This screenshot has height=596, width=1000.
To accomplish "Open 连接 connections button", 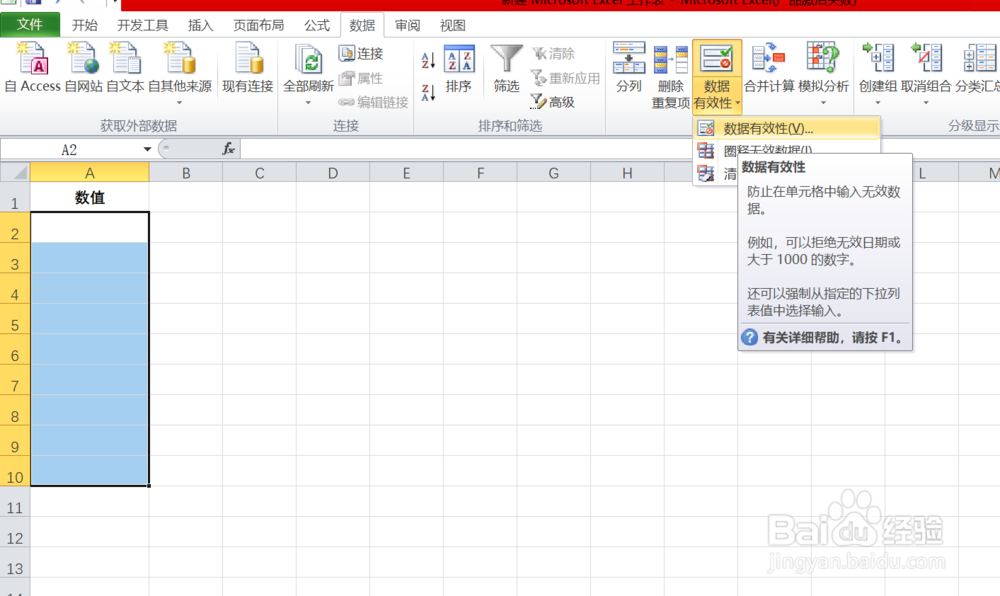I will tap(361, 54).
